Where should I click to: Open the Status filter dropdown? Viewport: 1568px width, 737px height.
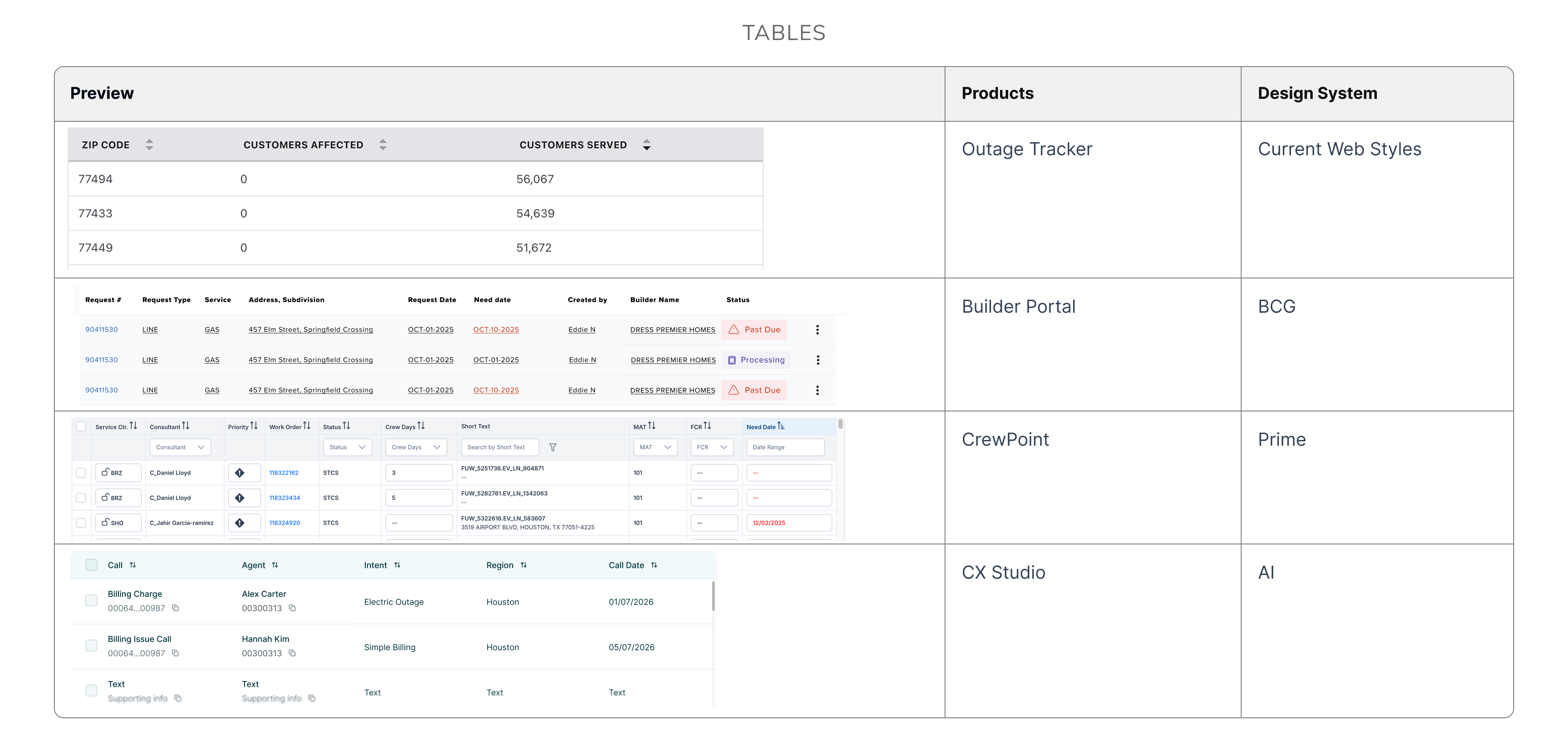347,447
